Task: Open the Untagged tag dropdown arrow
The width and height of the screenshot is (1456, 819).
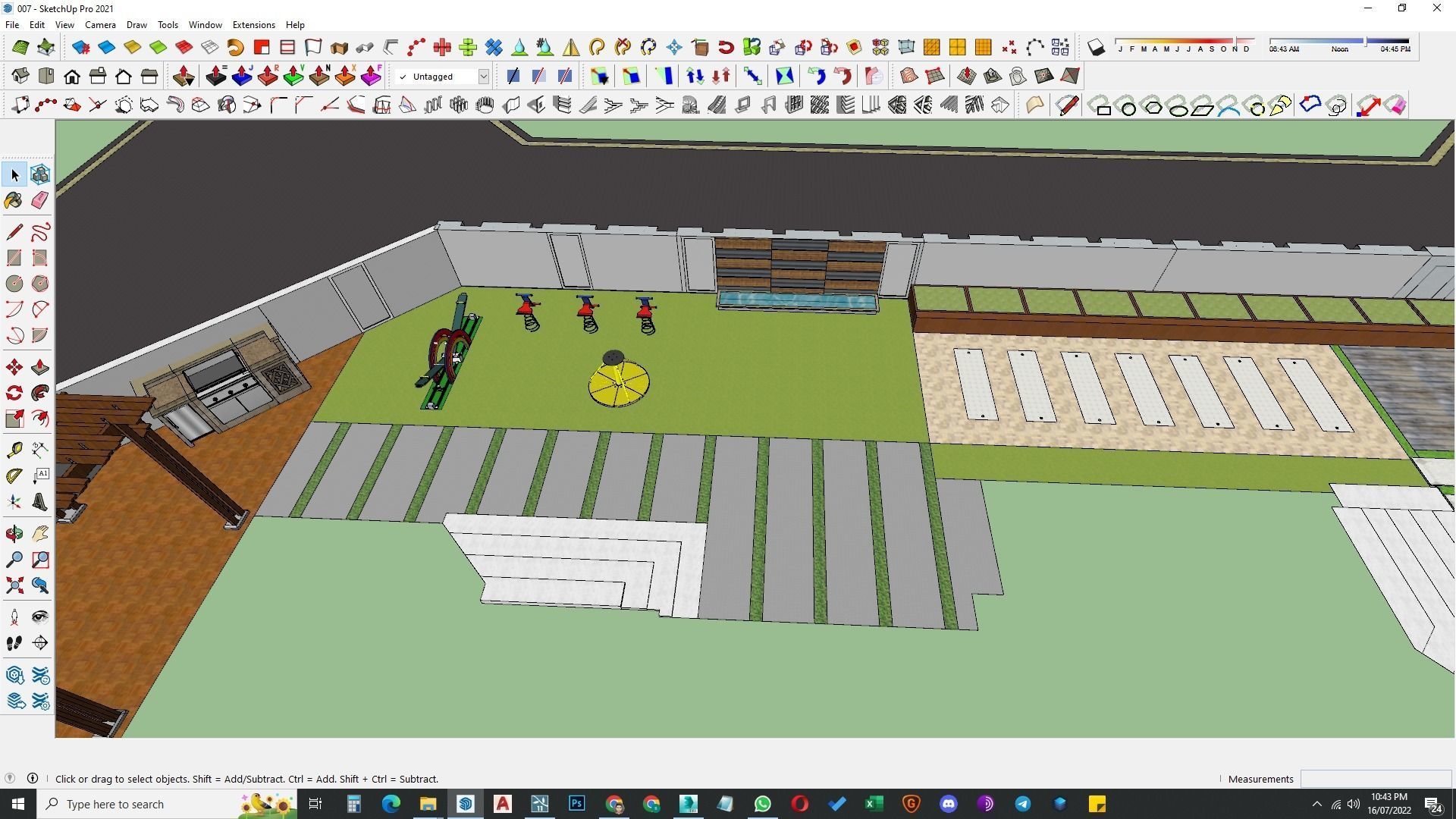Action: [x=483, y=77]
